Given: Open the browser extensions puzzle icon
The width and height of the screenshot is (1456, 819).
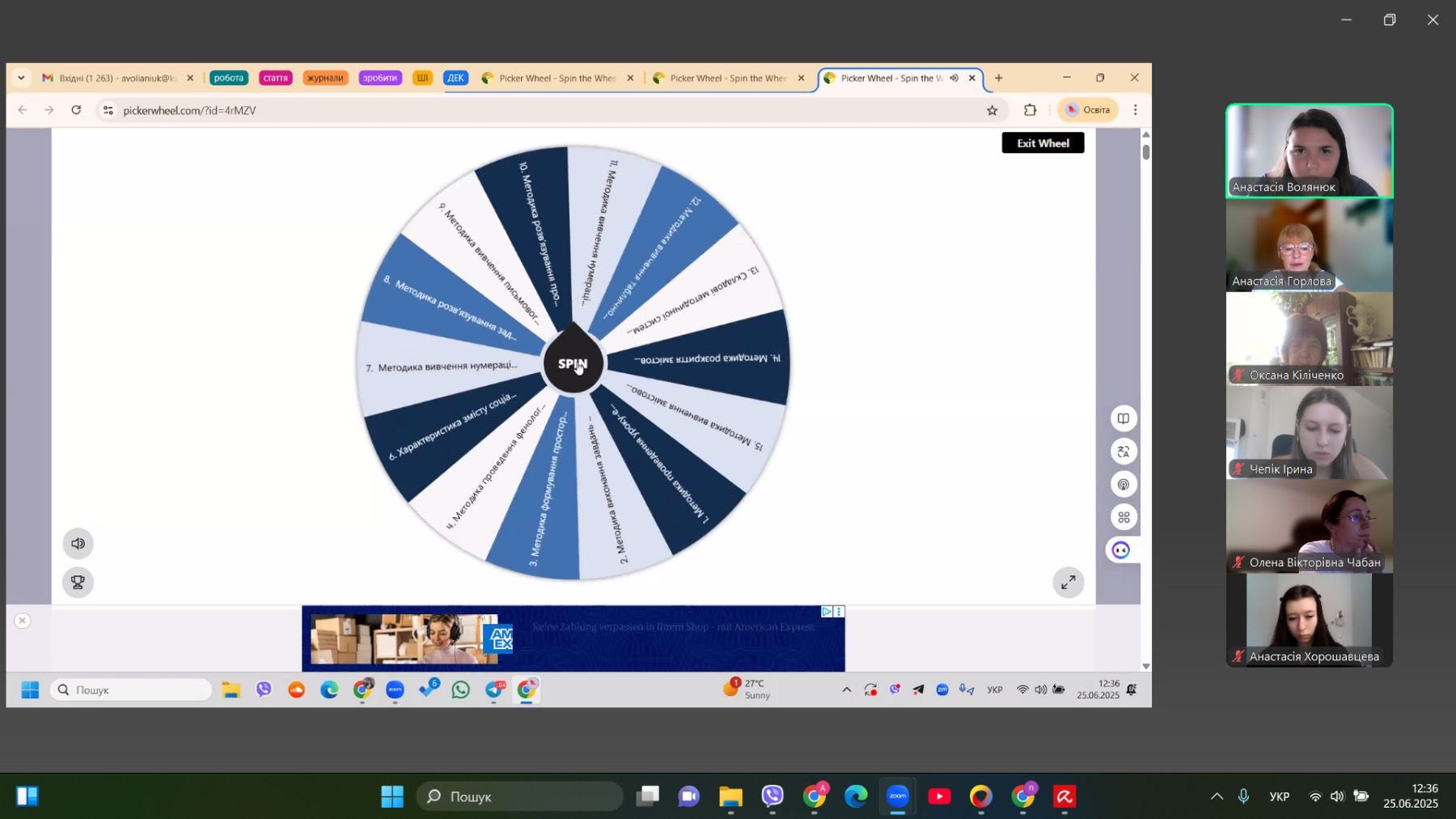Looking at the screenshot, I should click(x=1030, y=110).
